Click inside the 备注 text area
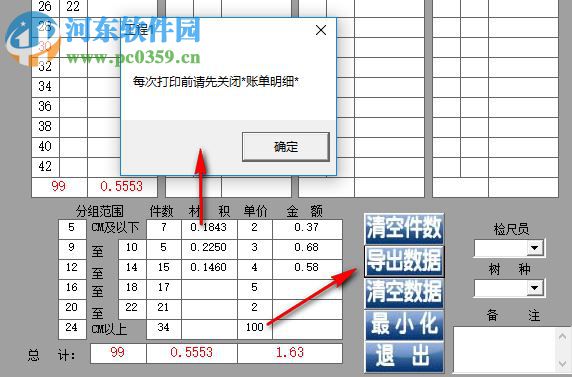This screenshot has height=377, width=572. click(505, 350)
